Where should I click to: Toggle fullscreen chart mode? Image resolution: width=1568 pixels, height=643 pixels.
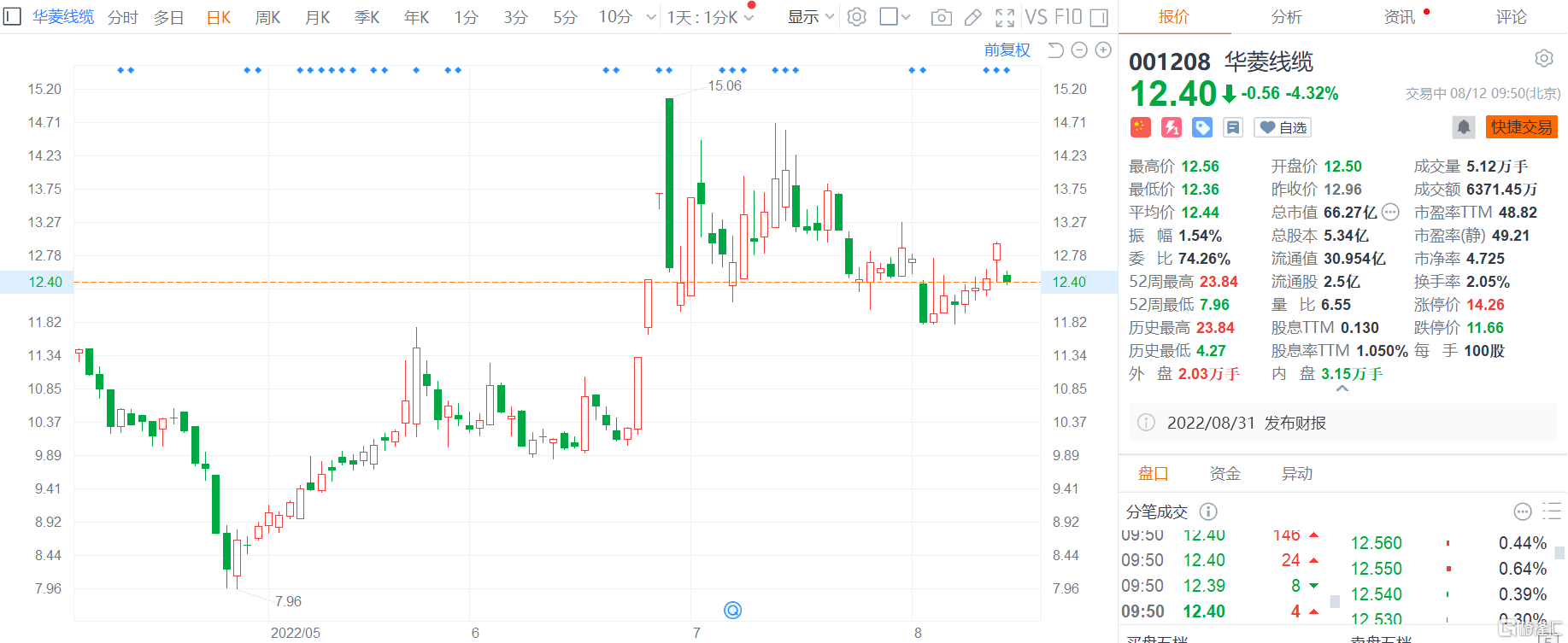pyautogui.click(x=1005, y=17)
